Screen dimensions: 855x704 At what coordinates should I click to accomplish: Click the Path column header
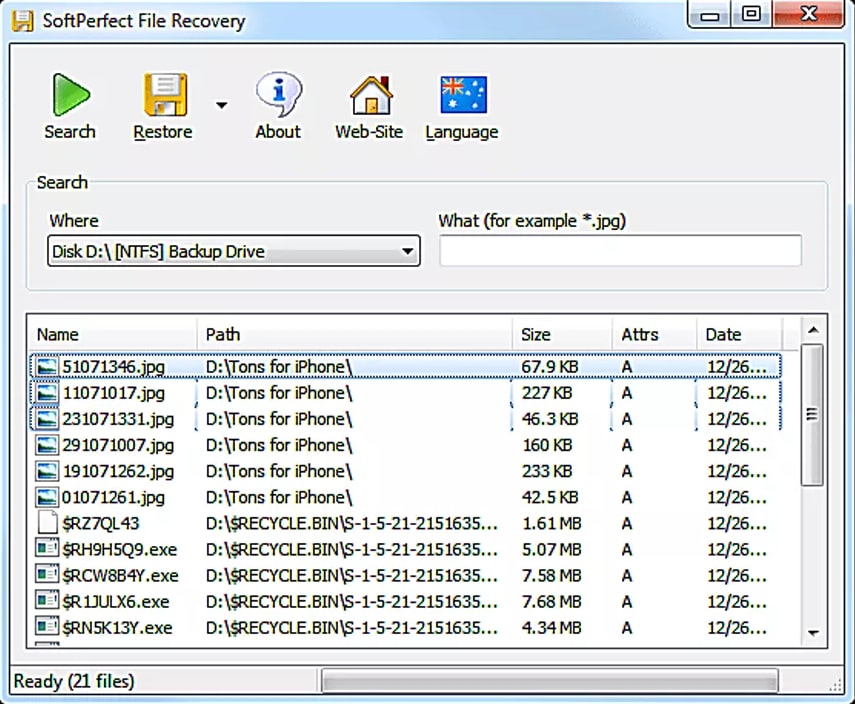(223, 335)
